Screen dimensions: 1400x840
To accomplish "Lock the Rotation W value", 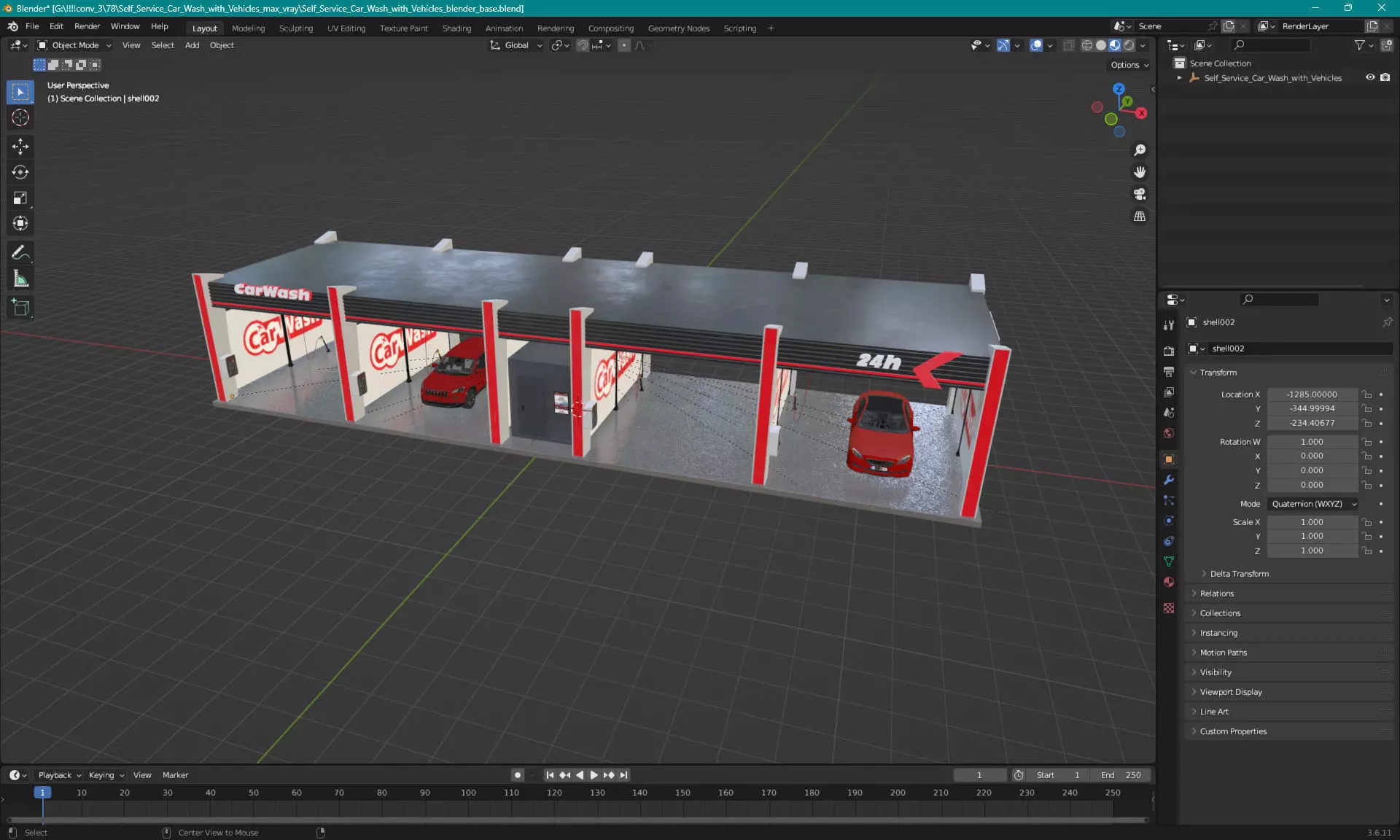I will (1367, 442).
